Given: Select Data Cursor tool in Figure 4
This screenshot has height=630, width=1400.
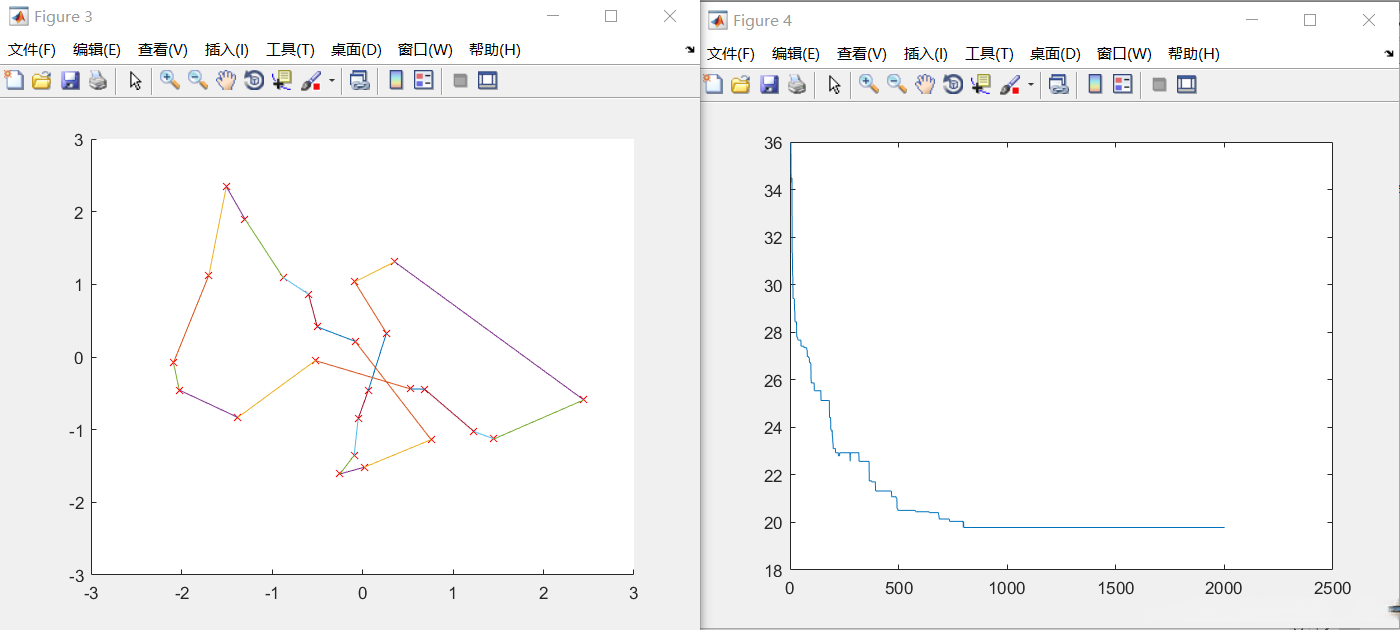Looking at the screenshot, I should 980,84.
